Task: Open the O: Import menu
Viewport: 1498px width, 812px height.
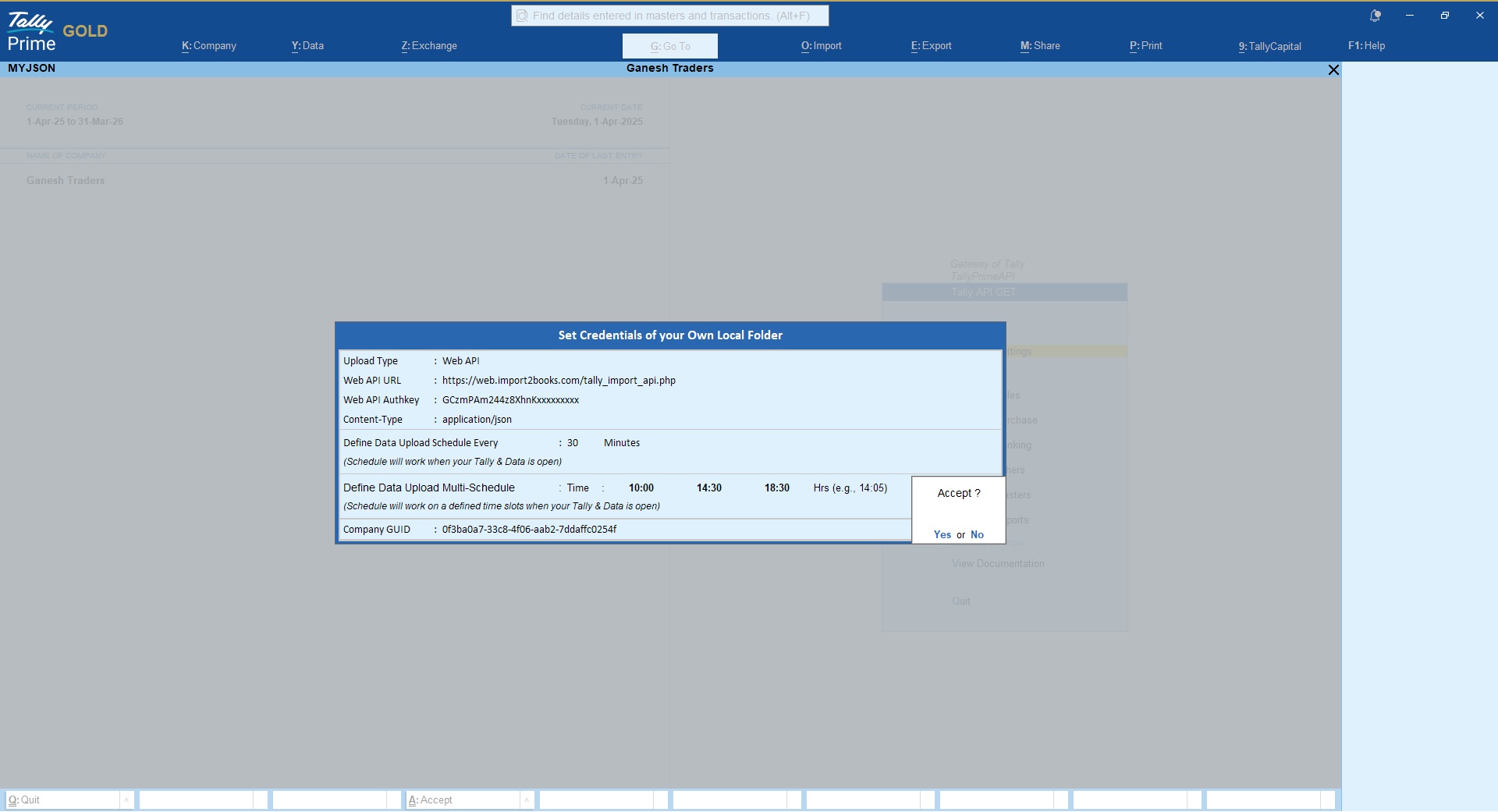Action: (821, 46)
